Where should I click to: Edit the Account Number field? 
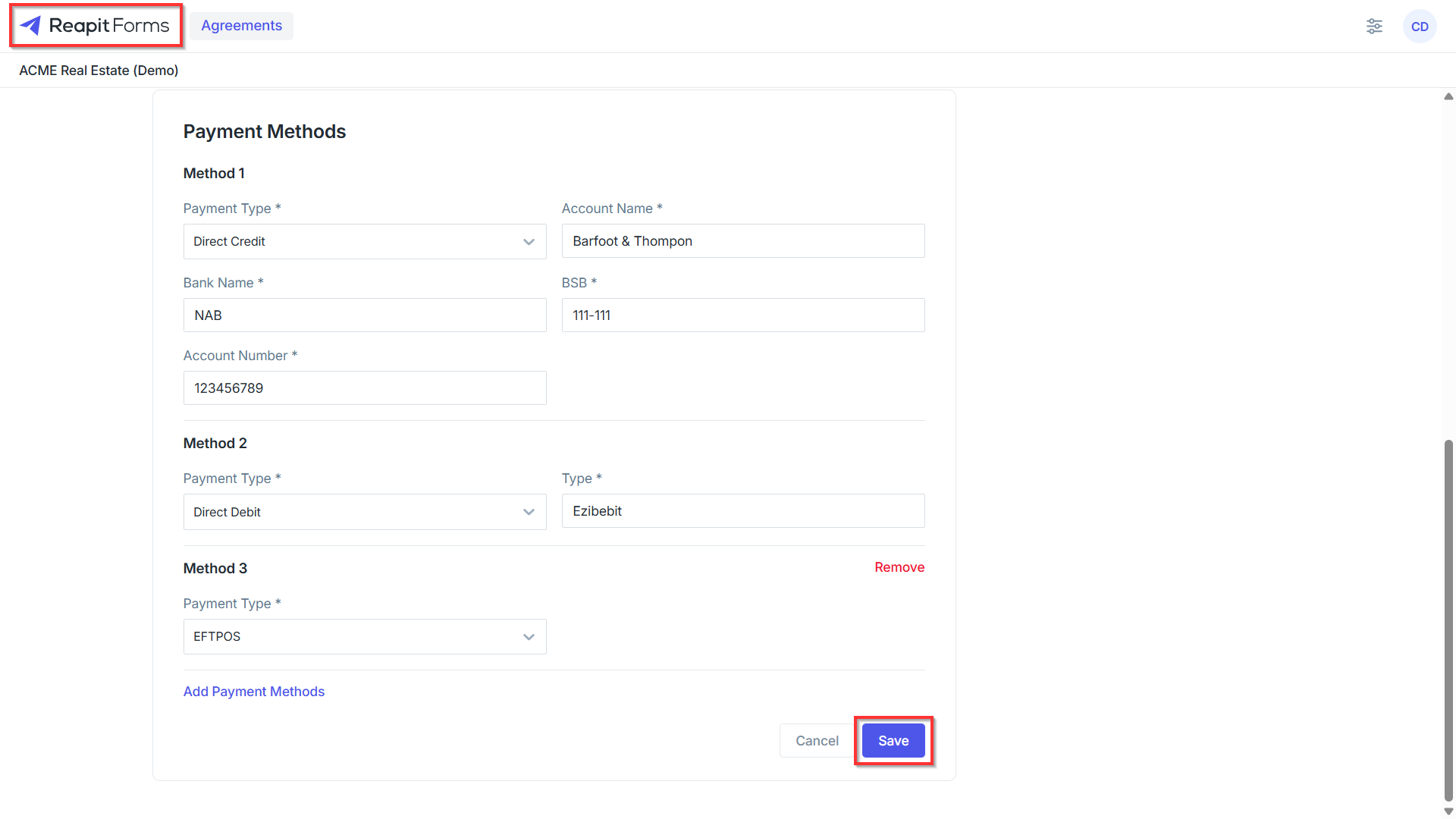pos(365,388)
